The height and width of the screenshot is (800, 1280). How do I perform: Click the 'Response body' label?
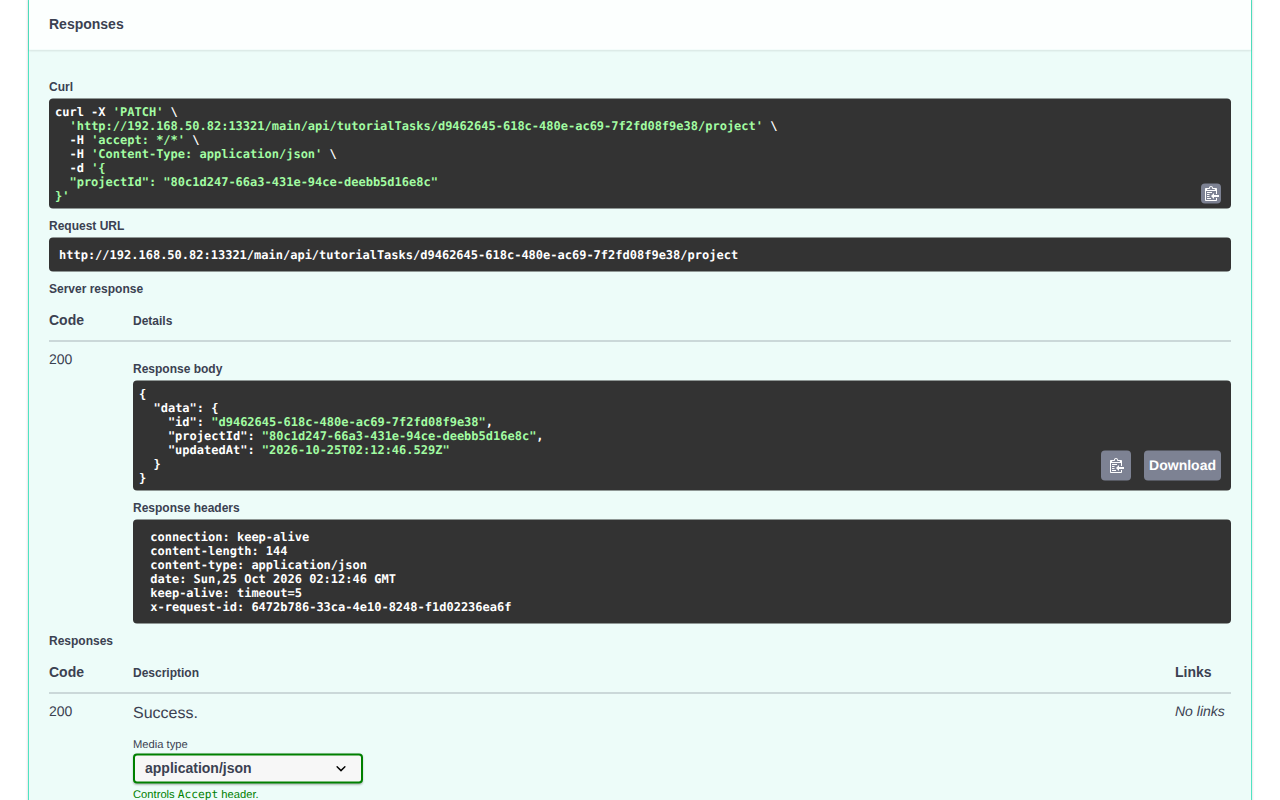178,369
